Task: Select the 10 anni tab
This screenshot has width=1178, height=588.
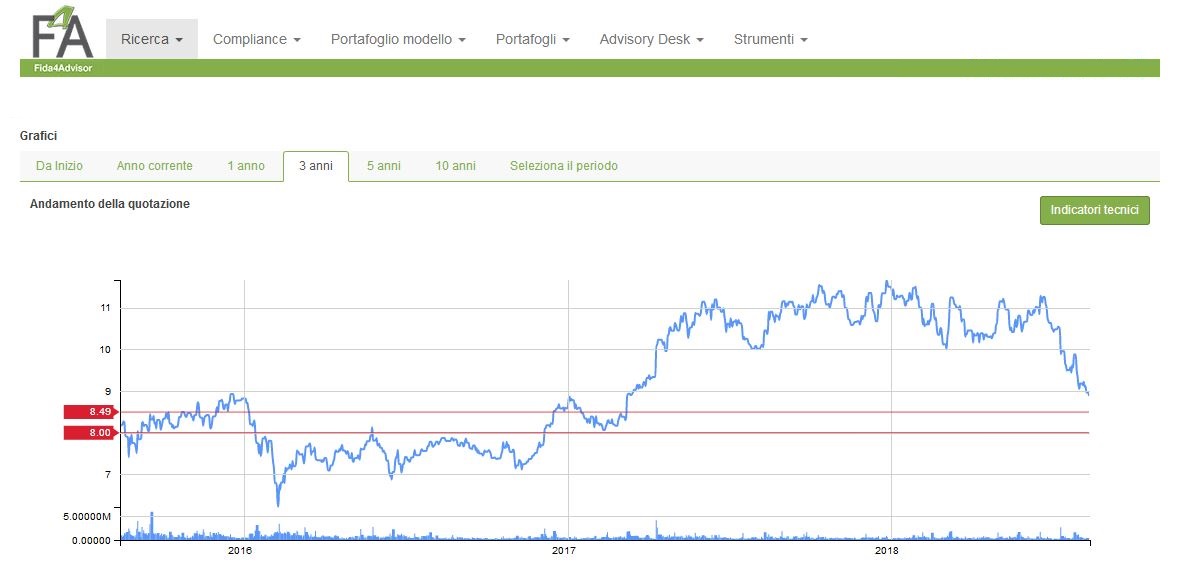Action: point(455,166)
